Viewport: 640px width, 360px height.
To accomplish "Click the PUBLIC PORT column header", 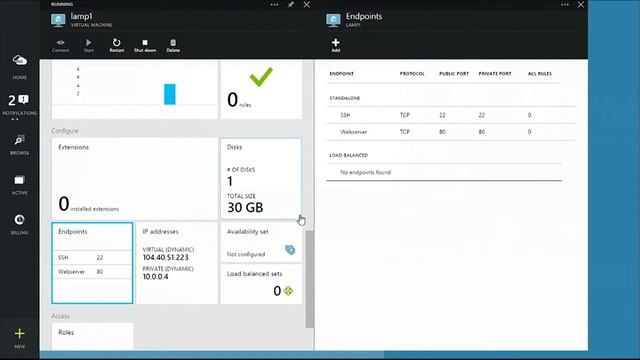I will (454, 74).
